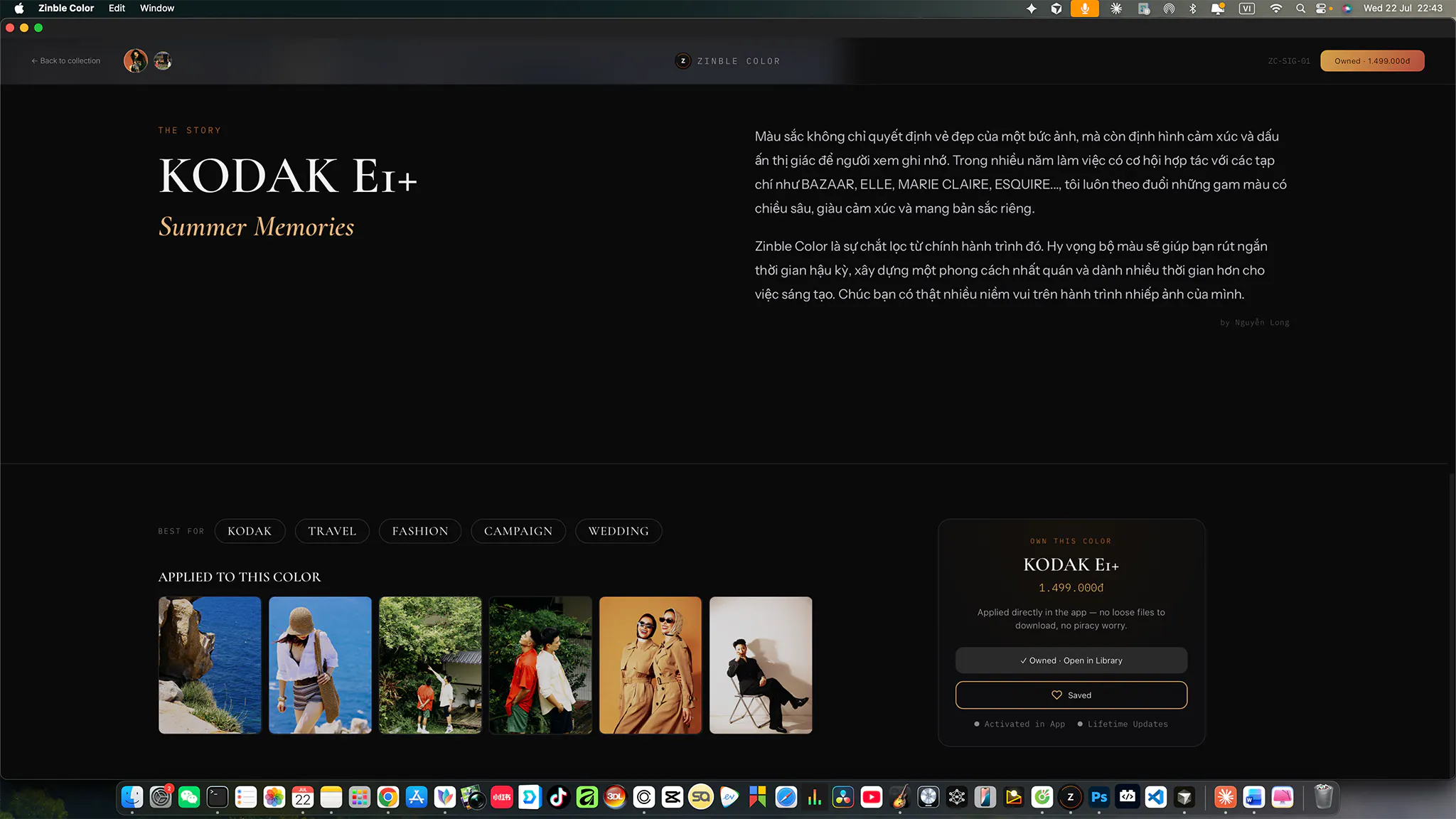Screen dimensions: 1456x819
Task: Open WeChat in the Dock
Action: [x=189, y=798]
